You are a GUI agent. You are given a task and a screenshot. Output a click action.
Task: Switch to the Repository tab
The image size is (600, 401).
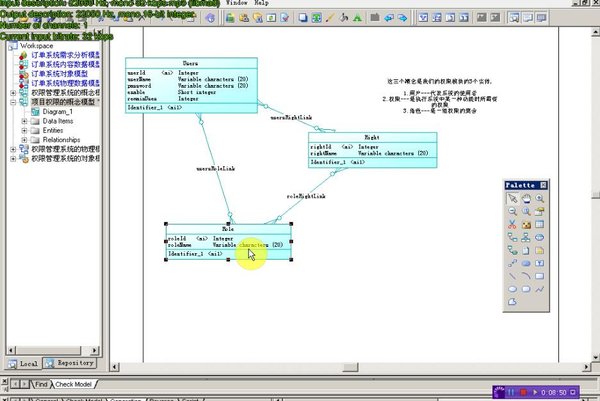[69, 363]
